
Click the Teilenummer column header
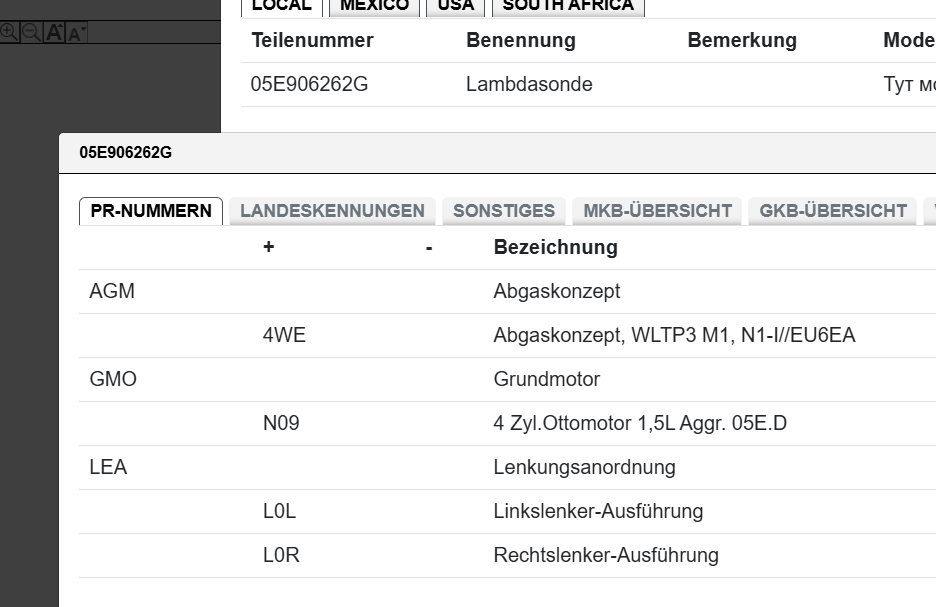click(312, 41)
